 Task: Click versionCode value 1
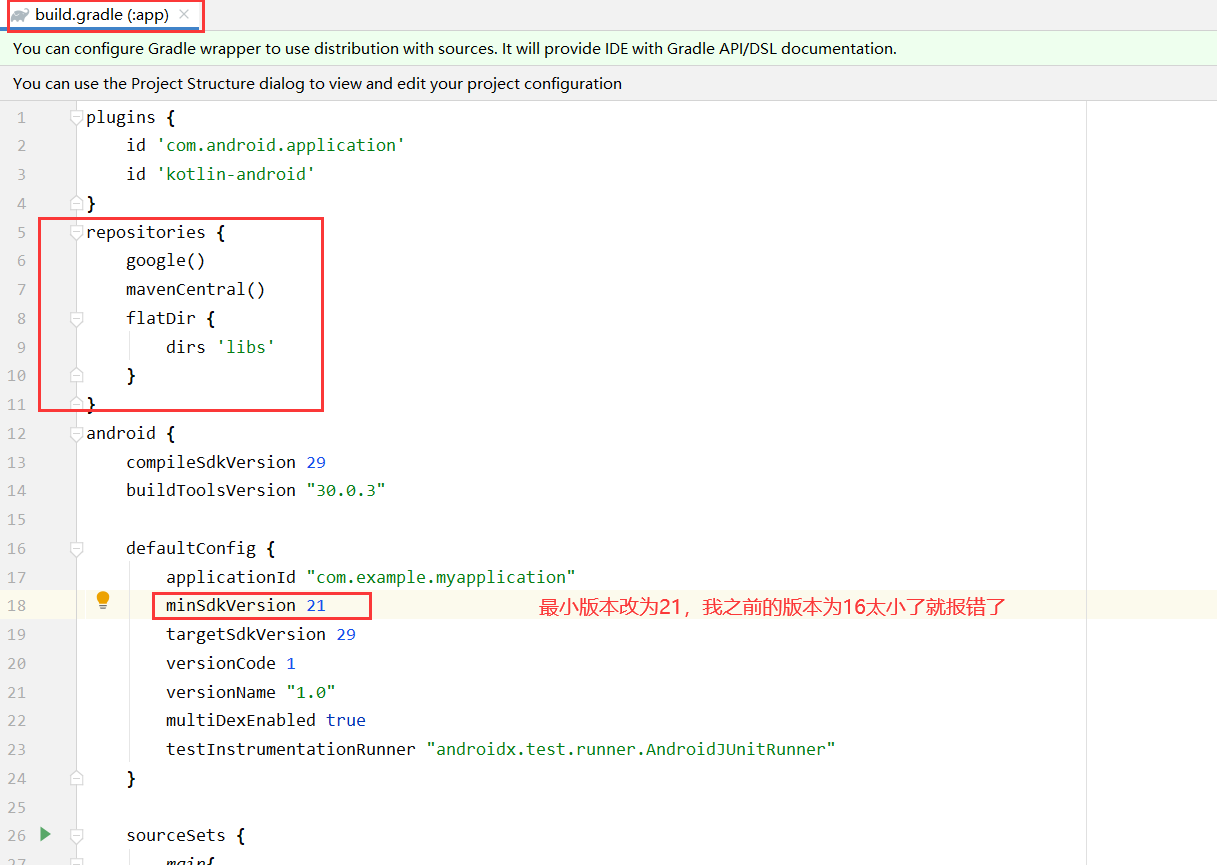pos(291,663)
